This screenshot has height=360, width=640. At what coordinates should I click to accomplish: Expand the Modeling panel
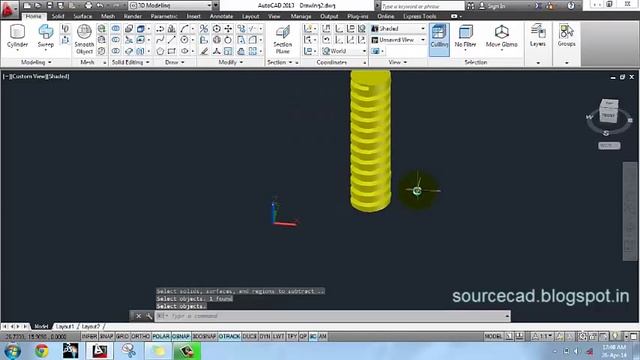pyautogui.click(x=36, y=62)
